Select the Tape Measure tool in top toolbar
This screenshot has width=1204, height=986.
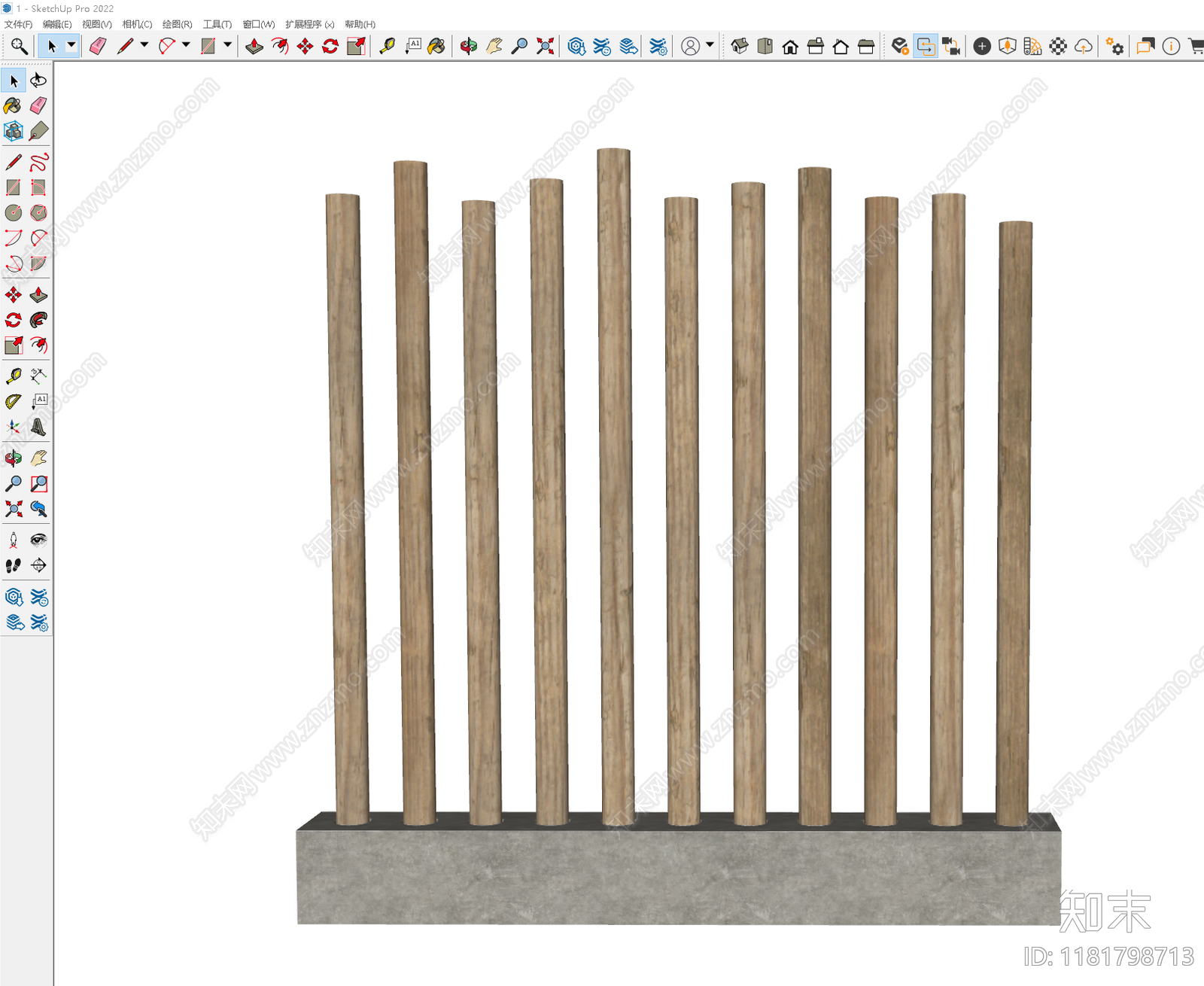coord(387,47)
